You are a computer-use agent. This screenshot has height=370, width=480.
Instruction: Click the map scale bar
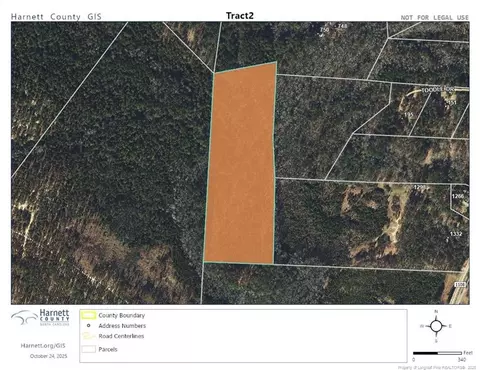pyautogui.click(x=438, y=353)
